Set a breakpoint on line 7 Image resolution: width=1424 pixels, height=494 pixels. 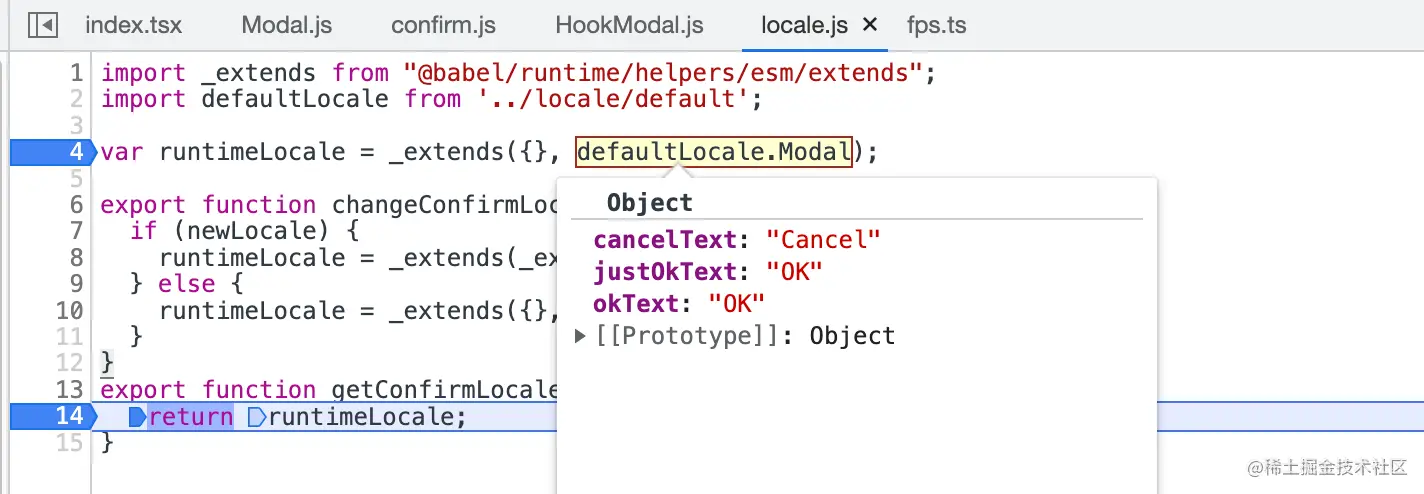(x=76, y=231)
